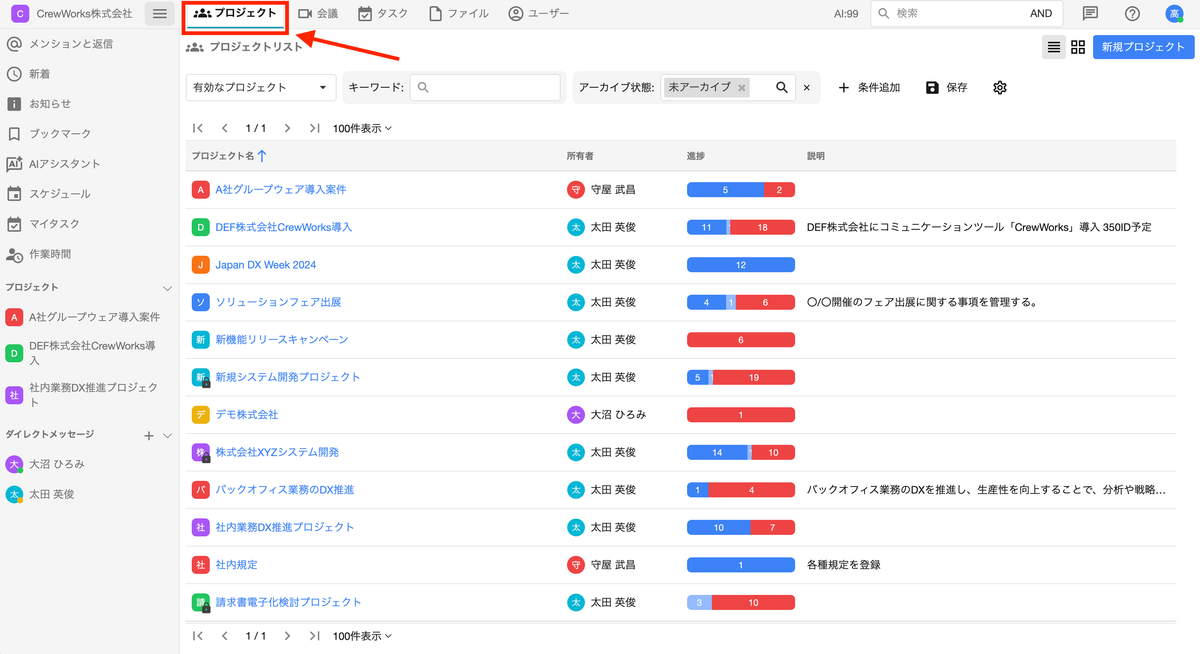Image resolution: width=1200 pixels, height=654 pixels.
Task: Click the 新規プロジェクト button
Action: pyautogui.click(x=1143, y=47)
